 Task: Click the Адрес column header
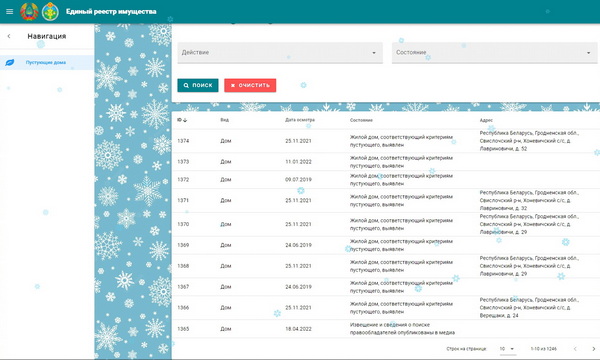[x=486, y=120]
